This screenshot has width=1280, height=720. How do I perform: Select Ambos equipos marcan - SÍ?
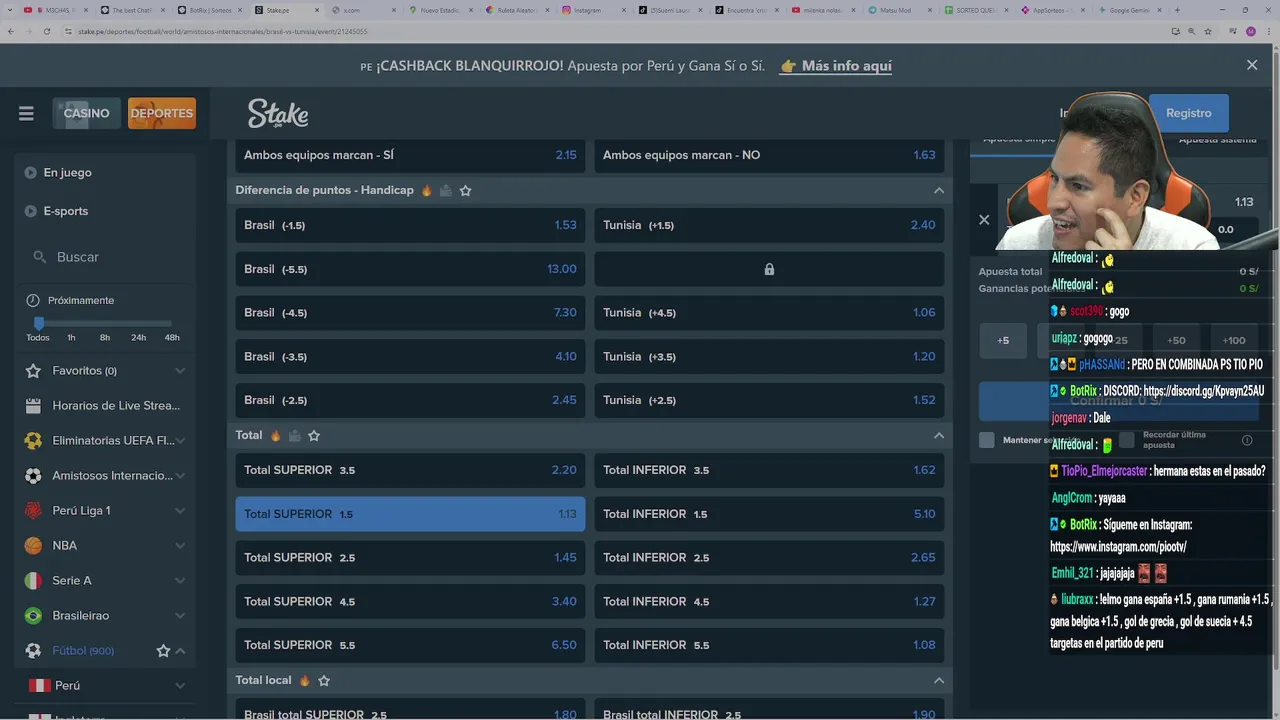[x=410, y=155]
